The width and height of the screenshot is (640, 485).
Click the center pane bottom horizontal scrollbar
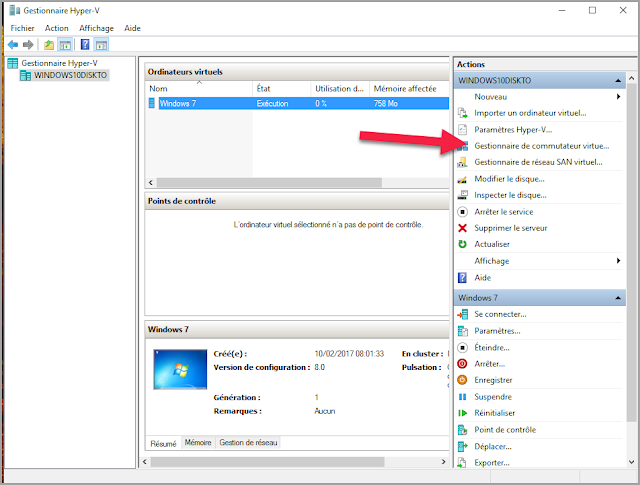(267, 462)
